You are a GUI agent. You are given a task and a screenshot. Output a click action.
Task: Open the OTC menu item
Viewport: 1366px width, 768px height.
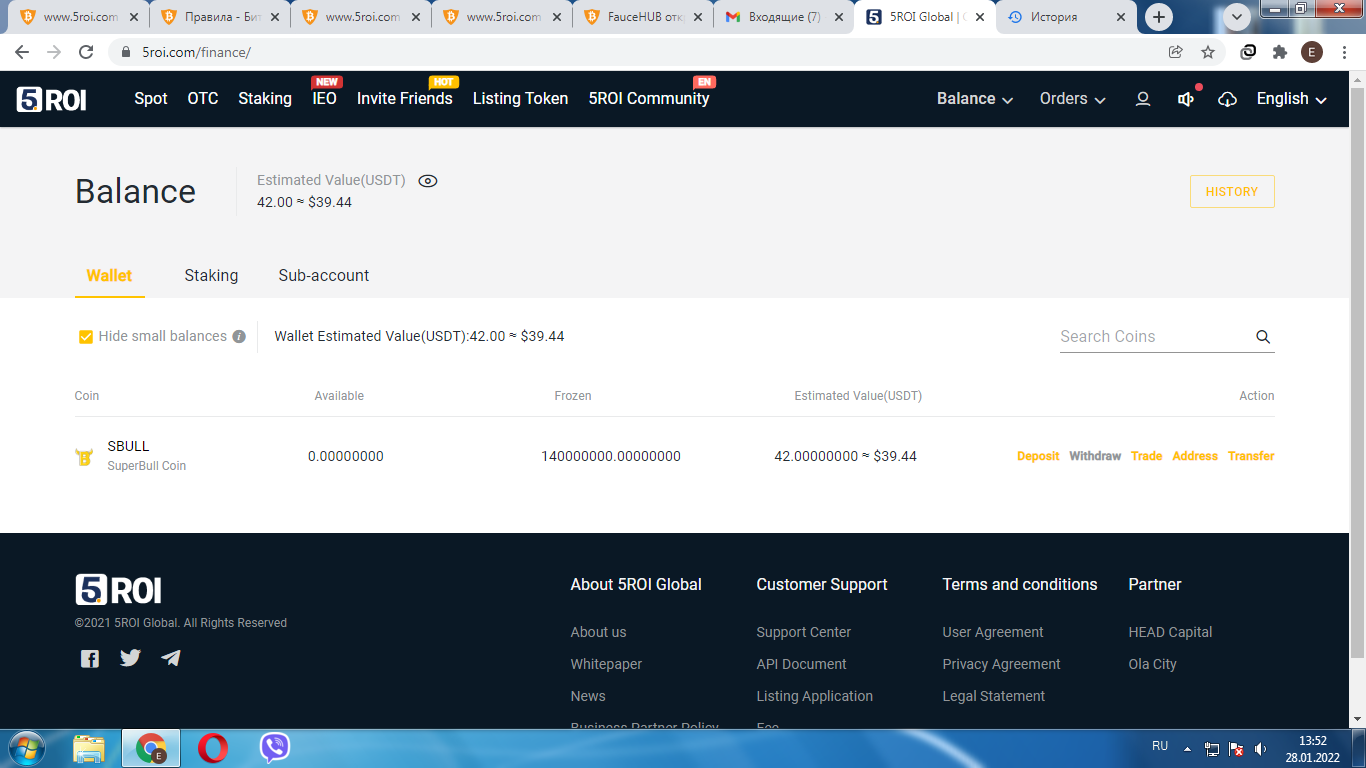tap(203, 99)
